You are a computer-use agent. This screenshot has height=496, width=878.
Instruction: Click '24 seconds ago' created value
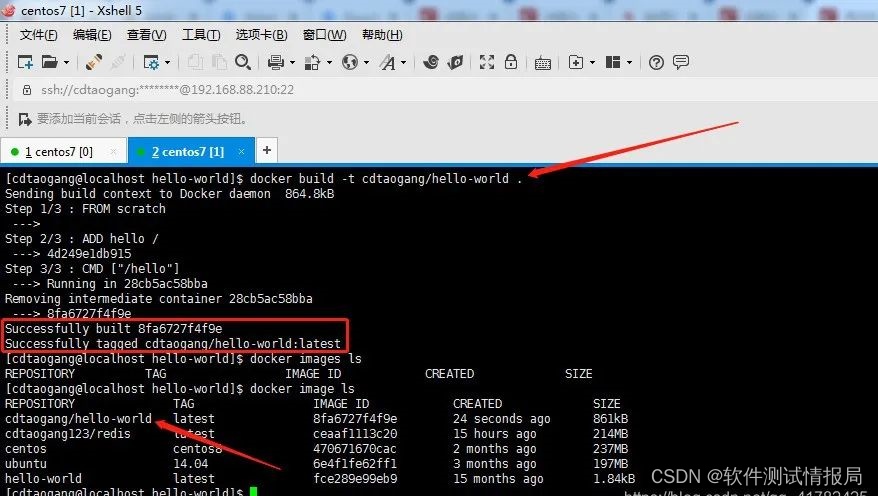(x=502, y=419)
